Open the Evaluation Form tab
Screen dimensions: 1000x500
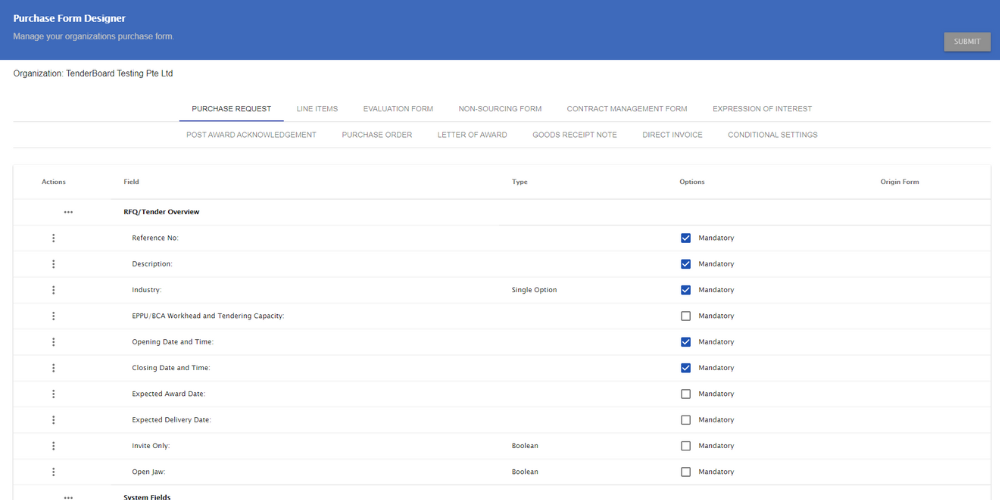point(398,109)
